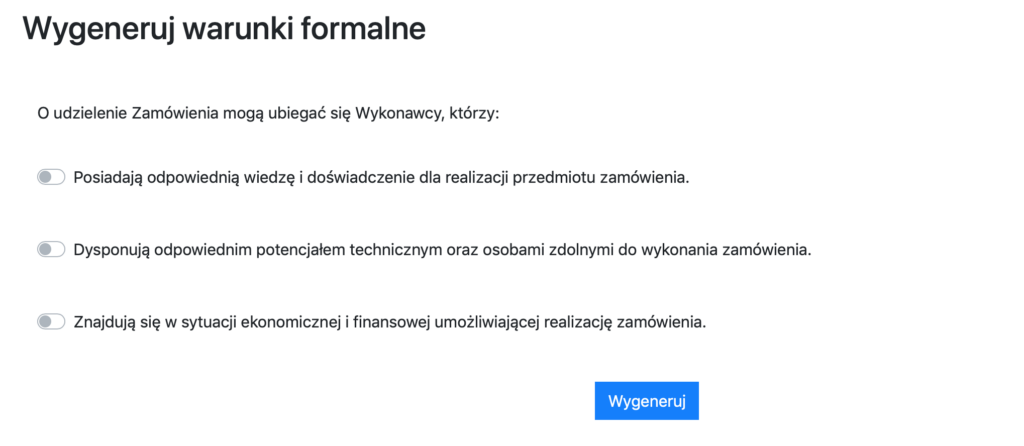Click the "Wygeneruj warunki formalne" heading
Screen dimensions: 1024x446
(224, 29)
